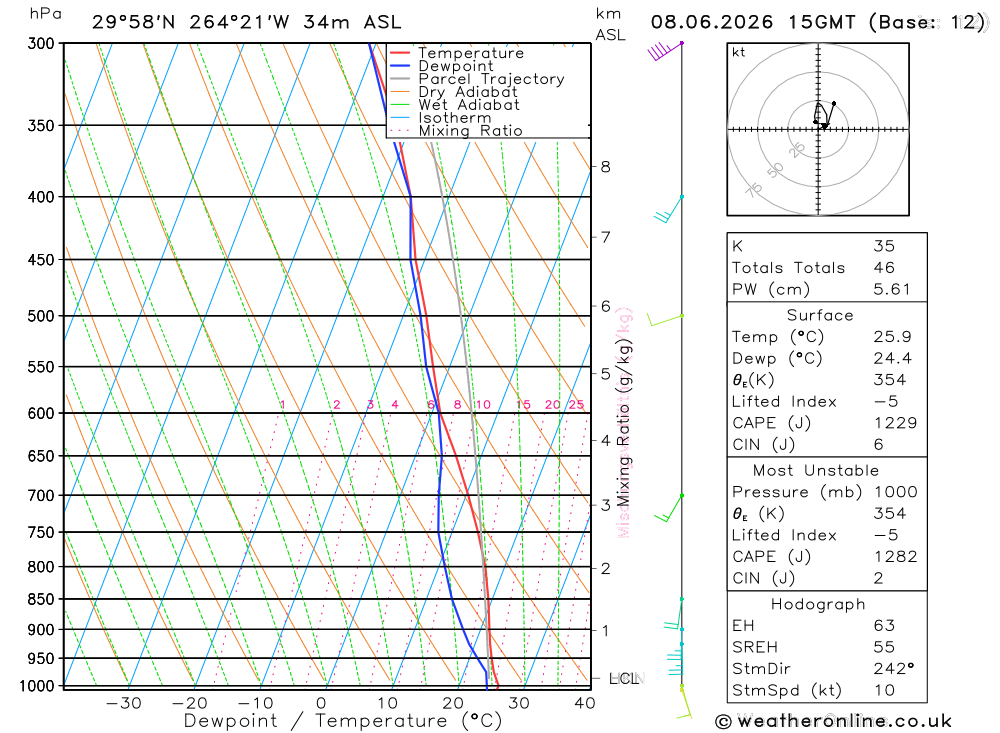Click the '50' ring label in hodograph
Image resolution: width=1000 pixels, height=733 pixels.
coord(775,170)
